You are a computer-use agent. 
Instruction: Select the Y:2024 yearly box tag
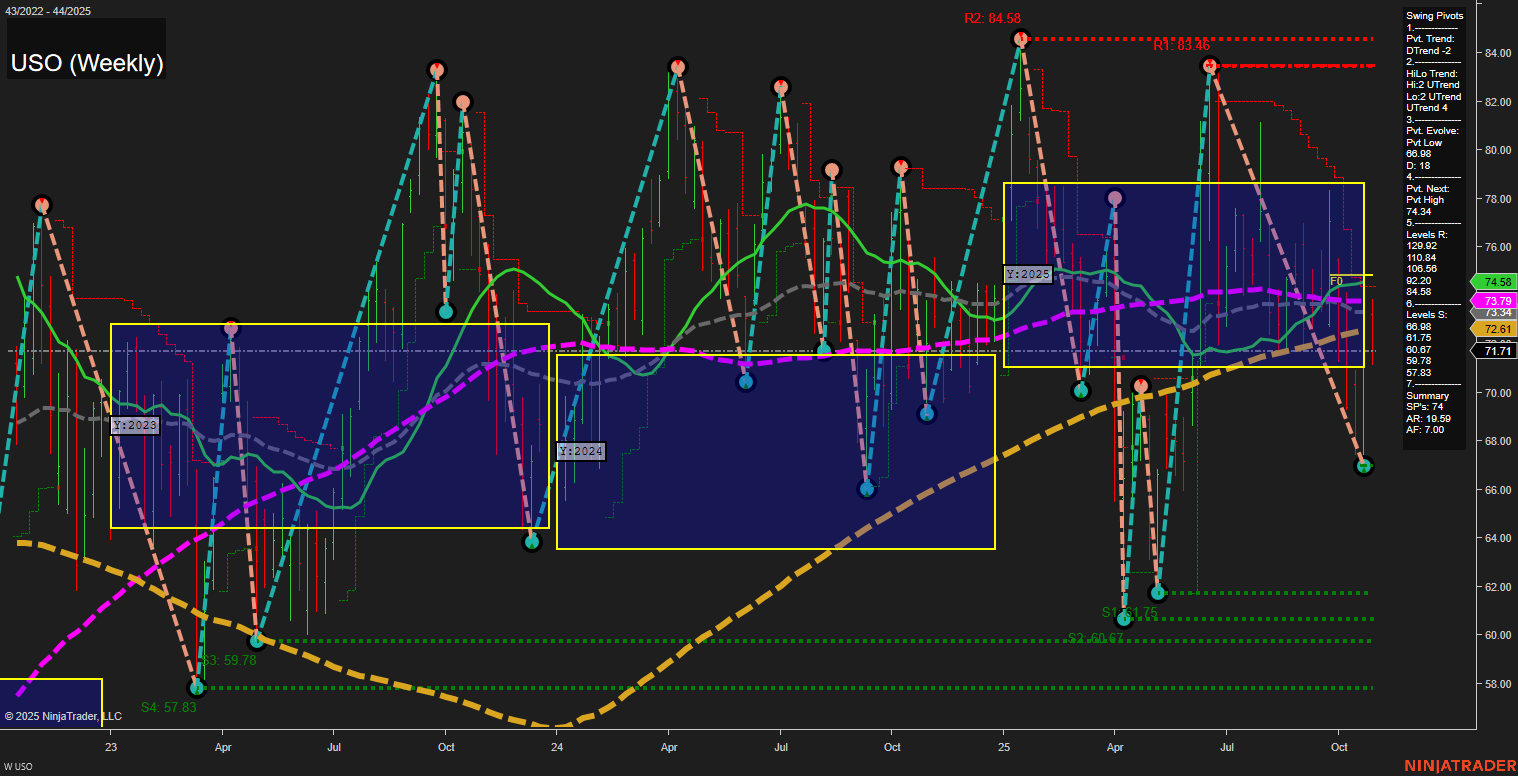[581, 451]
